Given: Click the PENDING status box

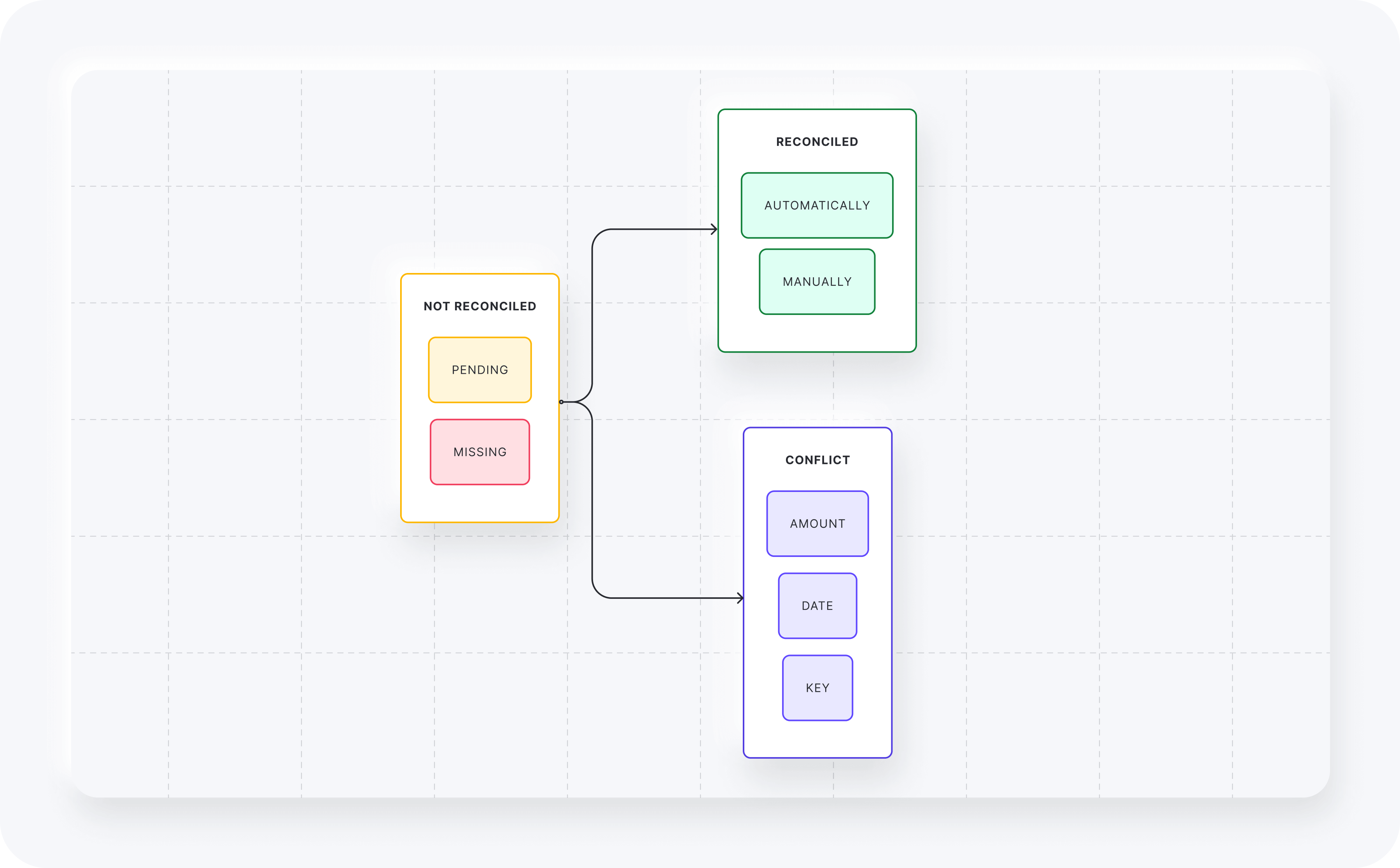Looking at the screenshot, I should pyautogui.click(x=480, y=370).
